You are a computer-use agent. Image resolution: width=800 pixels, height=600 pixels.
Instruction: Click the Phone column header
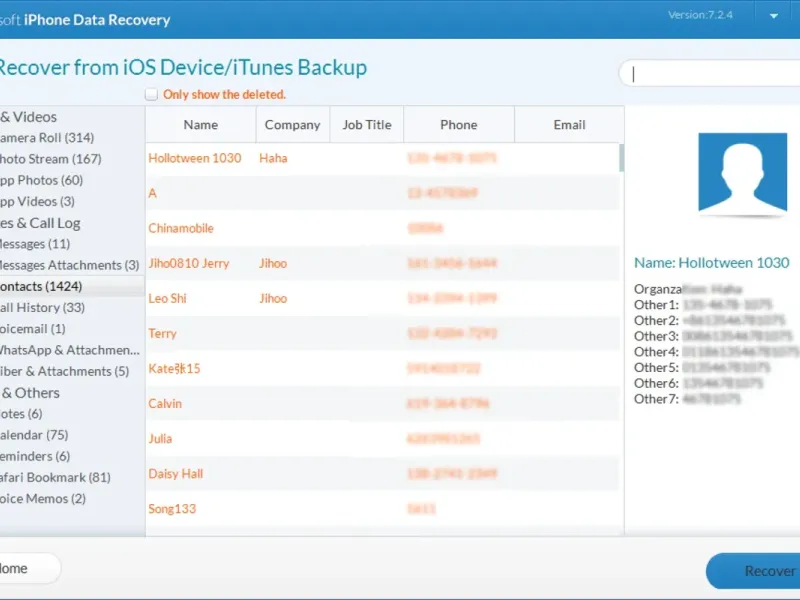(x=459, y=124)
